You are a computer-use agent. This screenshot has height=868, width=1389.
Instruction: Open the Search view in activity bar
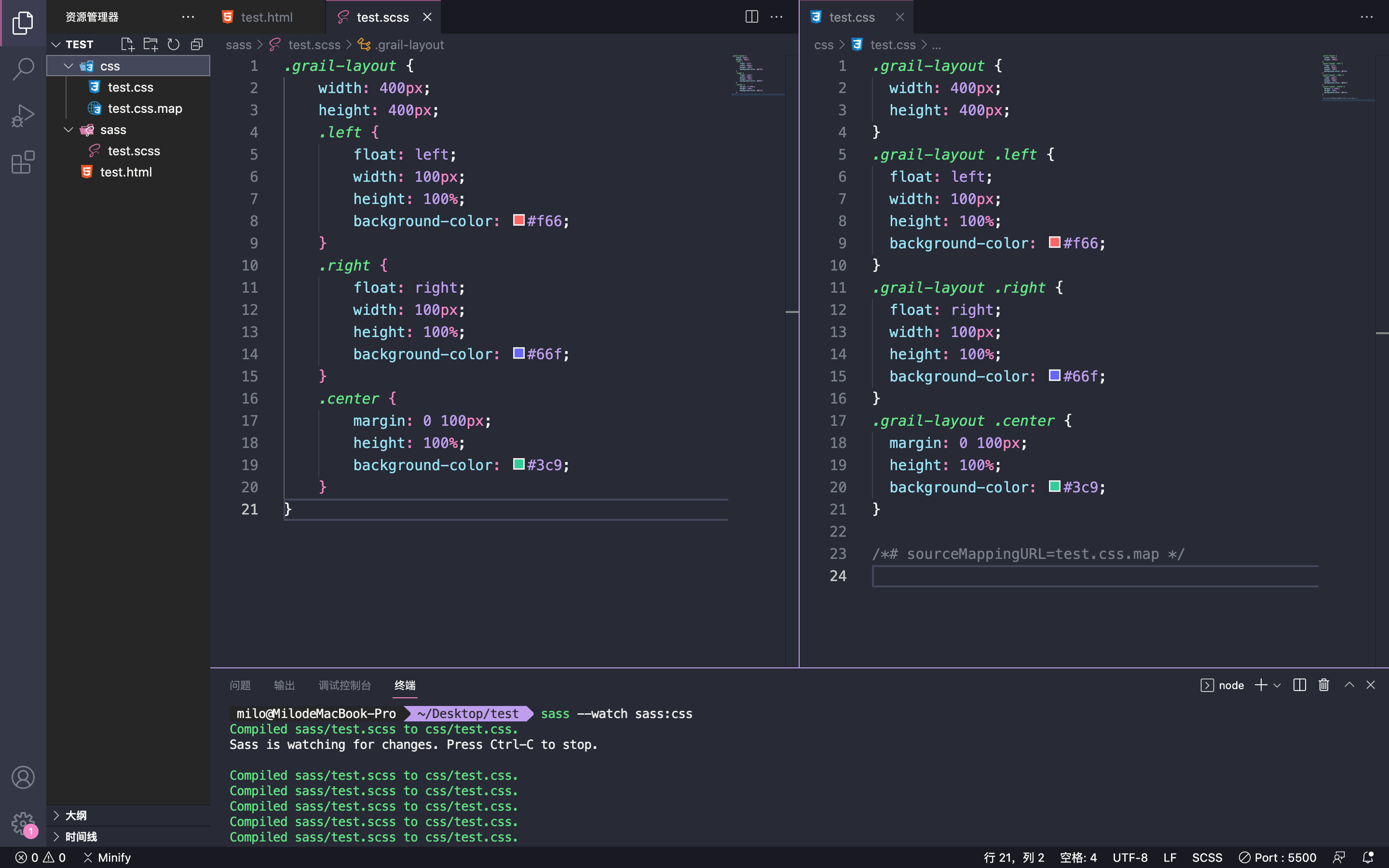[x=23, y=69]
